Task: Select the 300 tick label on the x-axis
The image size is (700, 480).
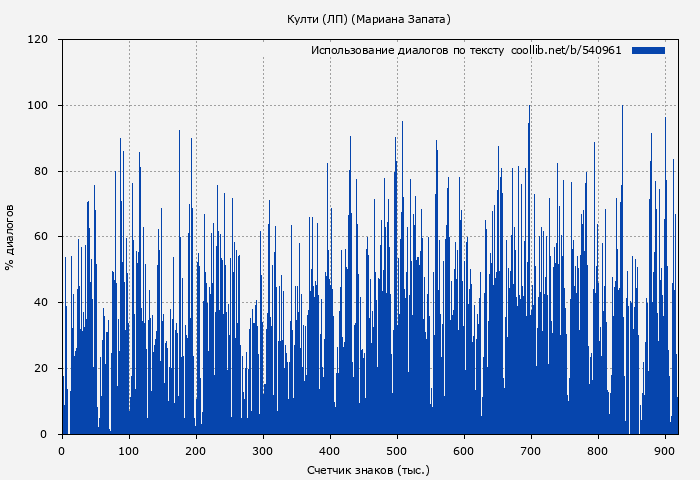Action: pos(263,451)
